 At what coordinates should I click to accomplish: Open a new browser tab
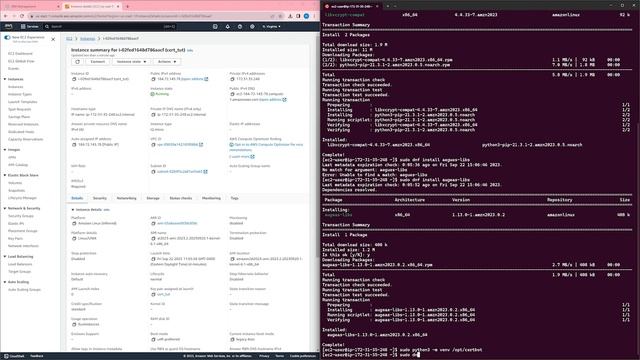click(x=127, y=7)
